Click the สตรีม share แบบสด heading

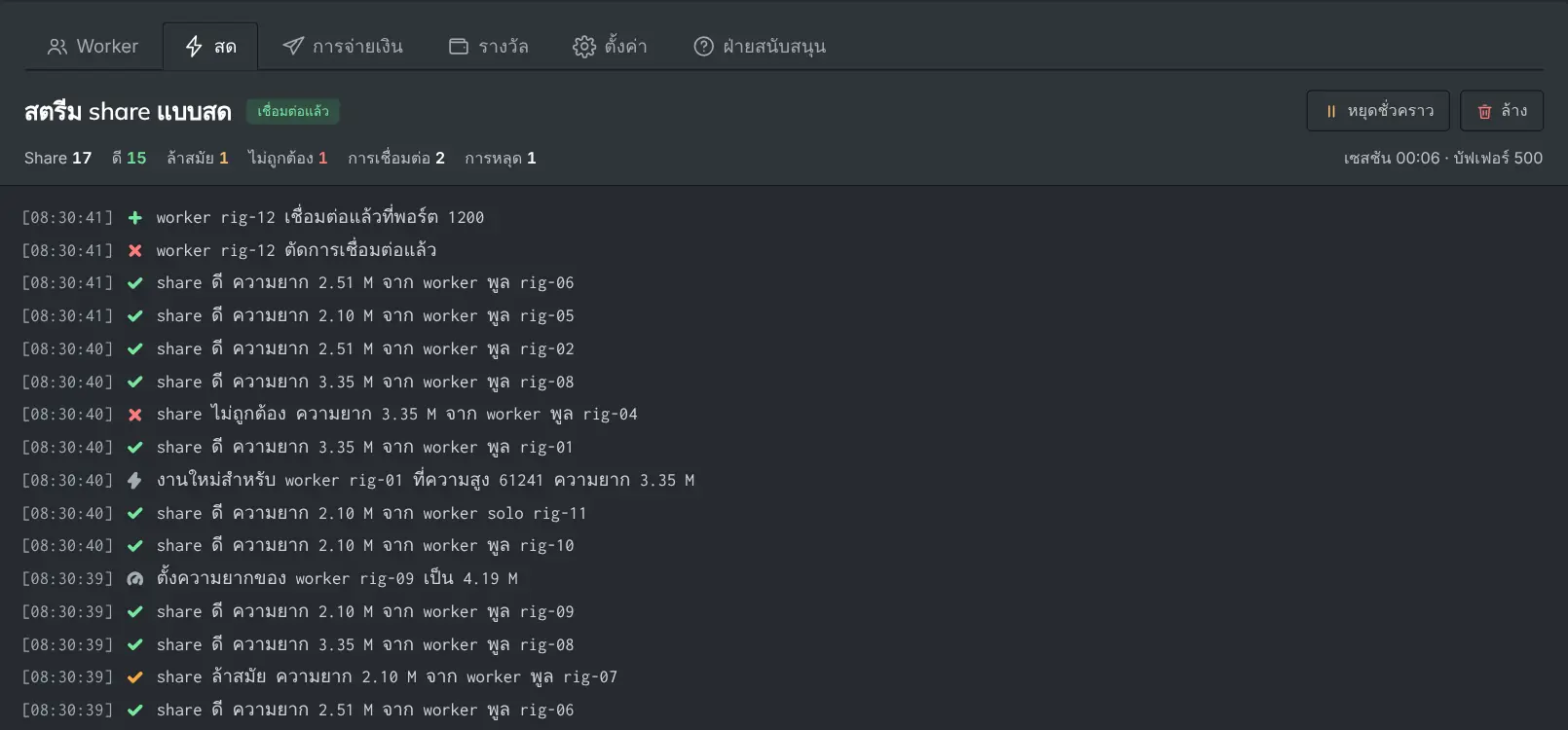click(x=128, y=112)
